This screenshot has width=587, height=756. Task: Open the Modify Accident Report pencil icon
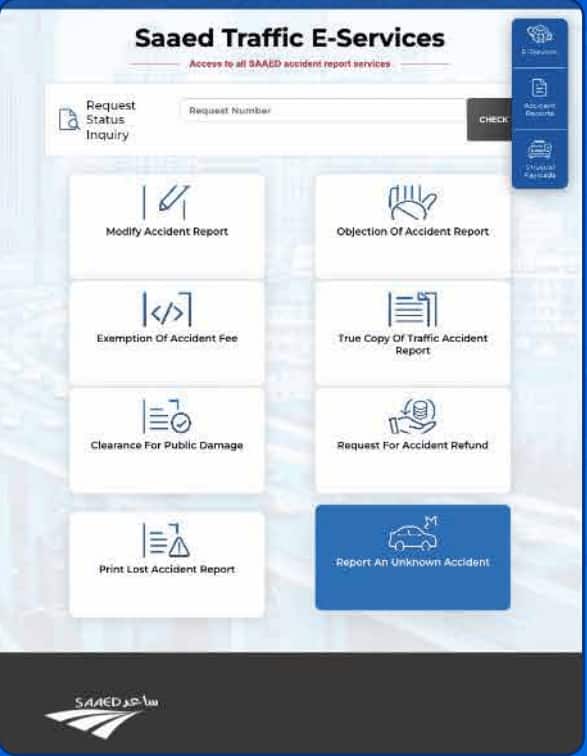click(166, 202)
